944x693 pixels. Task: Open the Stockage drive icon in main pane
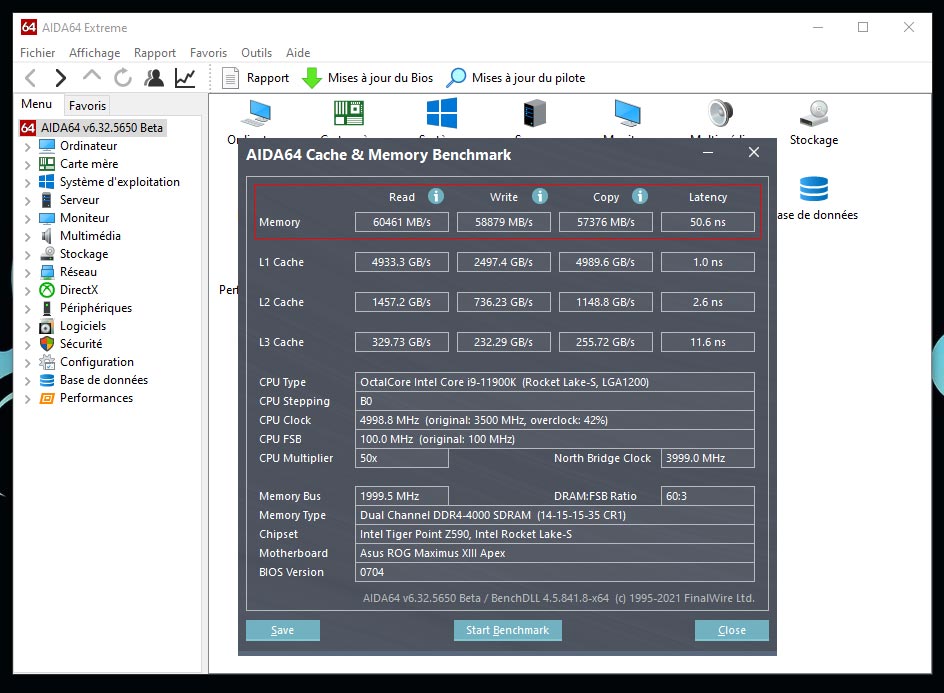814,113
